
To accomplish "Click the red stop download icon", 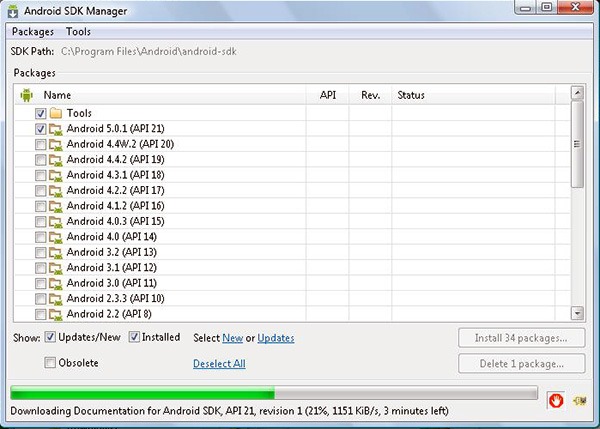I will pos(556,400).
